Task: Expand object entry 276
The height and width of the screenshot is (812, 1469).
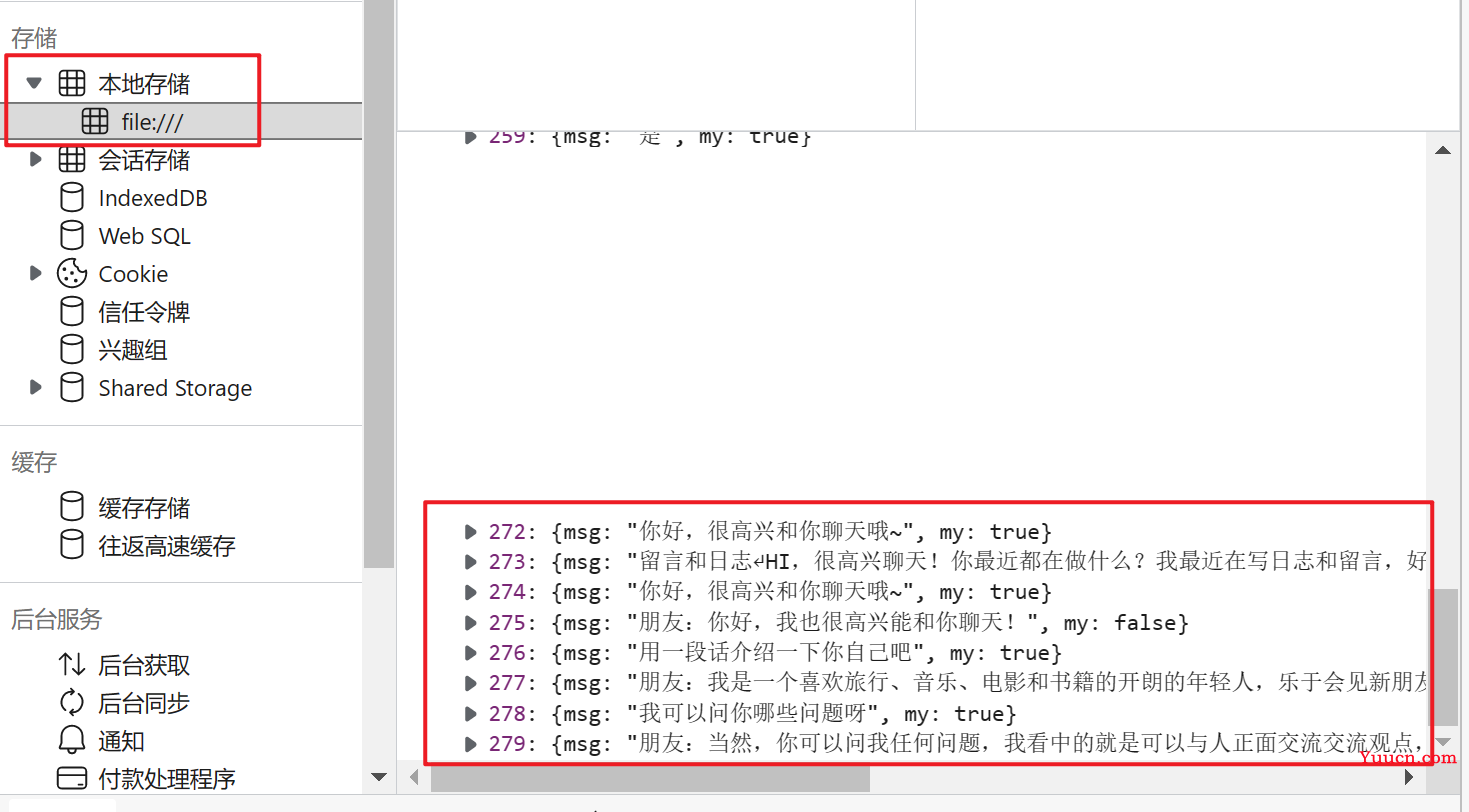Action: pyautogui.click(x=470, y=653)
